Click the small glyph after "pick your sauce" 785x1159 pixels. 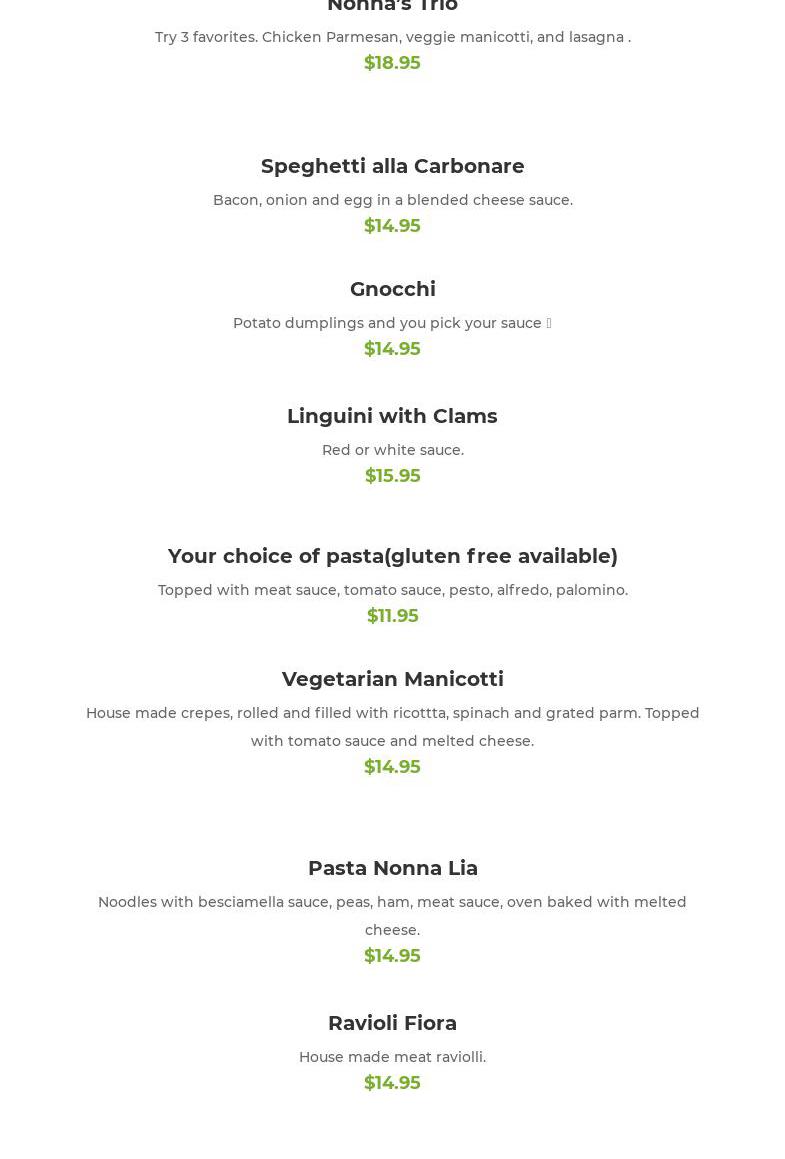549,323
